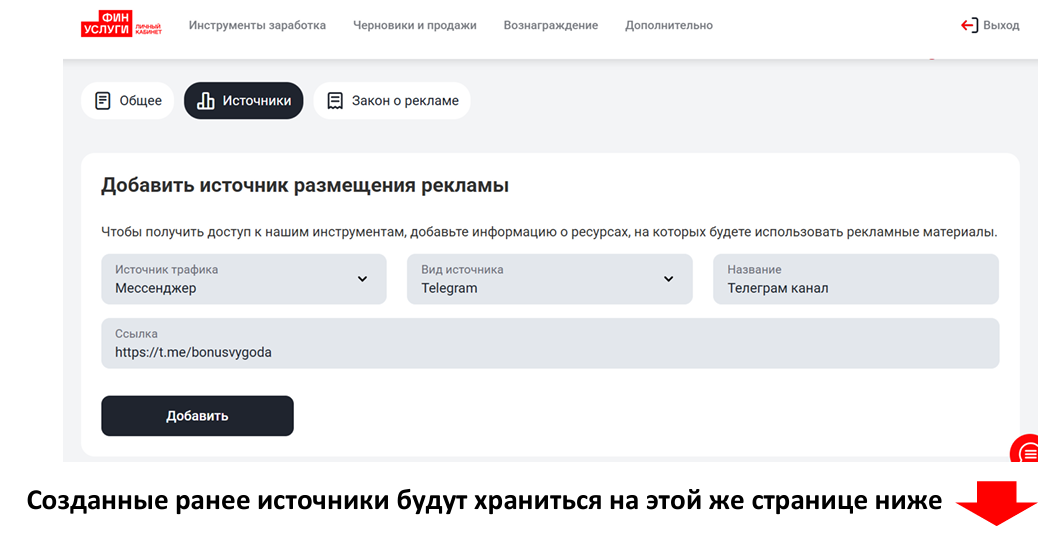Screen dimensions: 1064x541
Task: Click the red exit door icon
Action: pyautogui.click(x=968, y=26)
